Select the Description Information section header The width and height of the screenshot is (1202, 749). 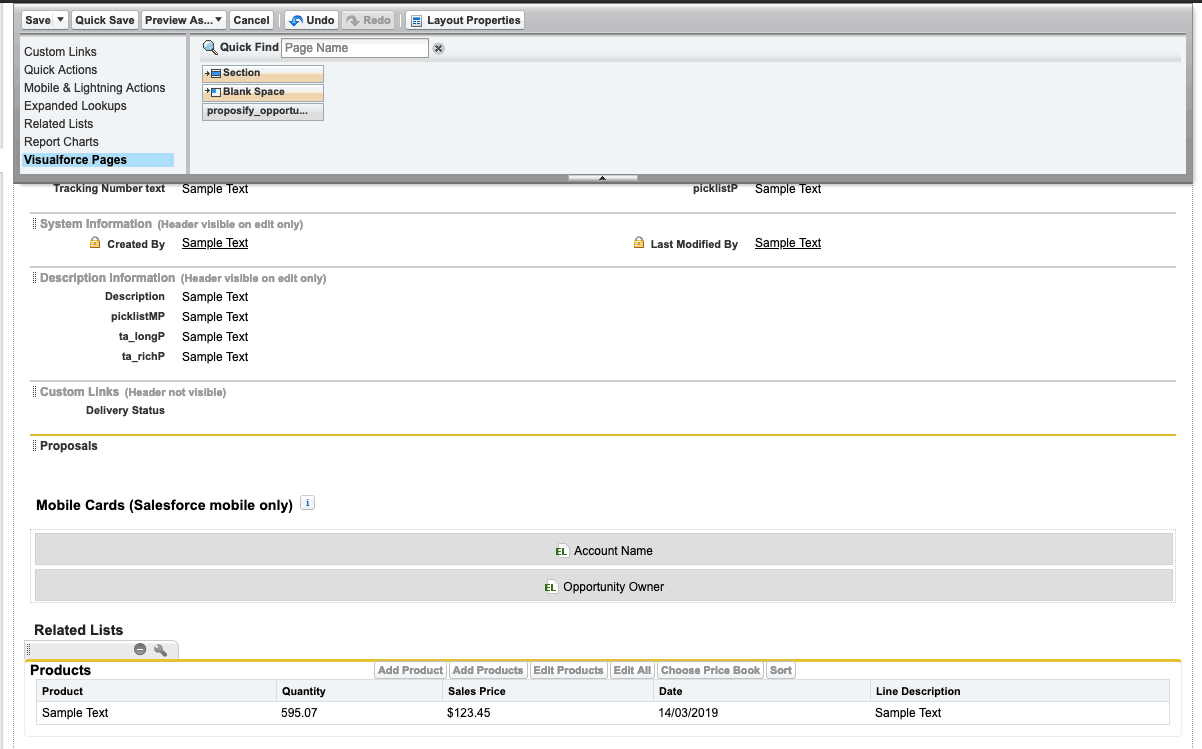pyautogui.click(x=107, y=278)
